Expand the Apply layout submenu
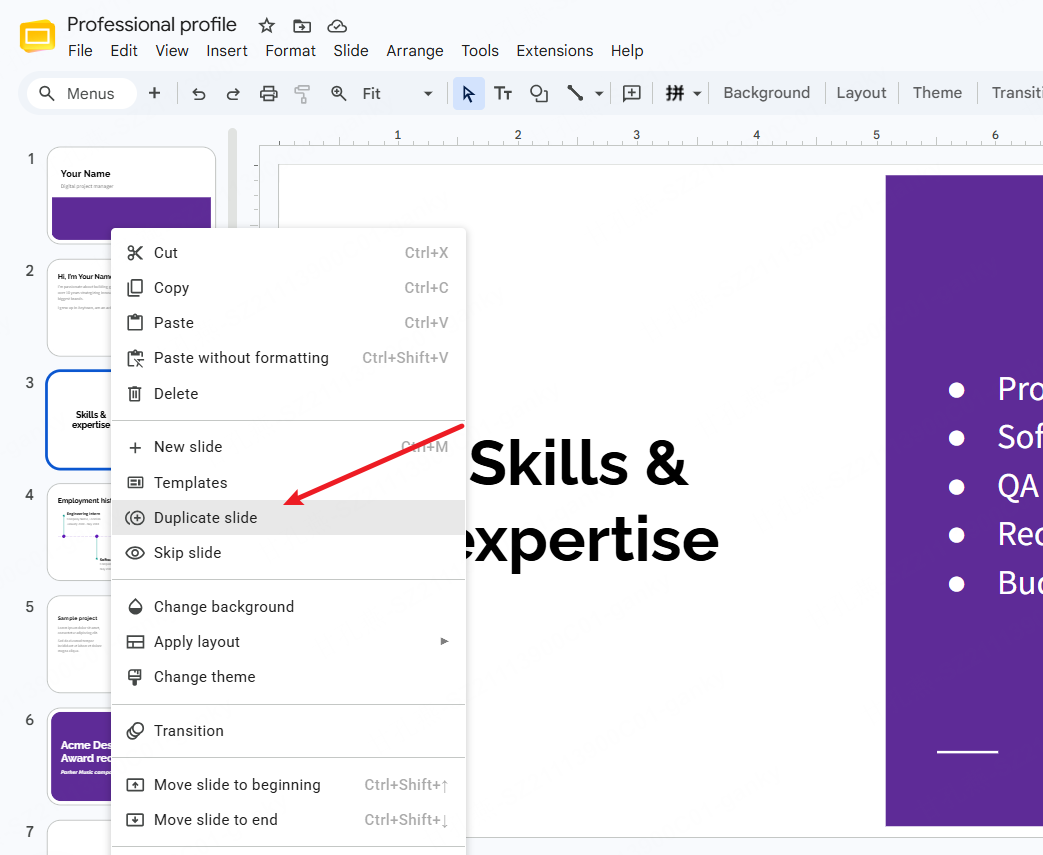 [289, 642]
